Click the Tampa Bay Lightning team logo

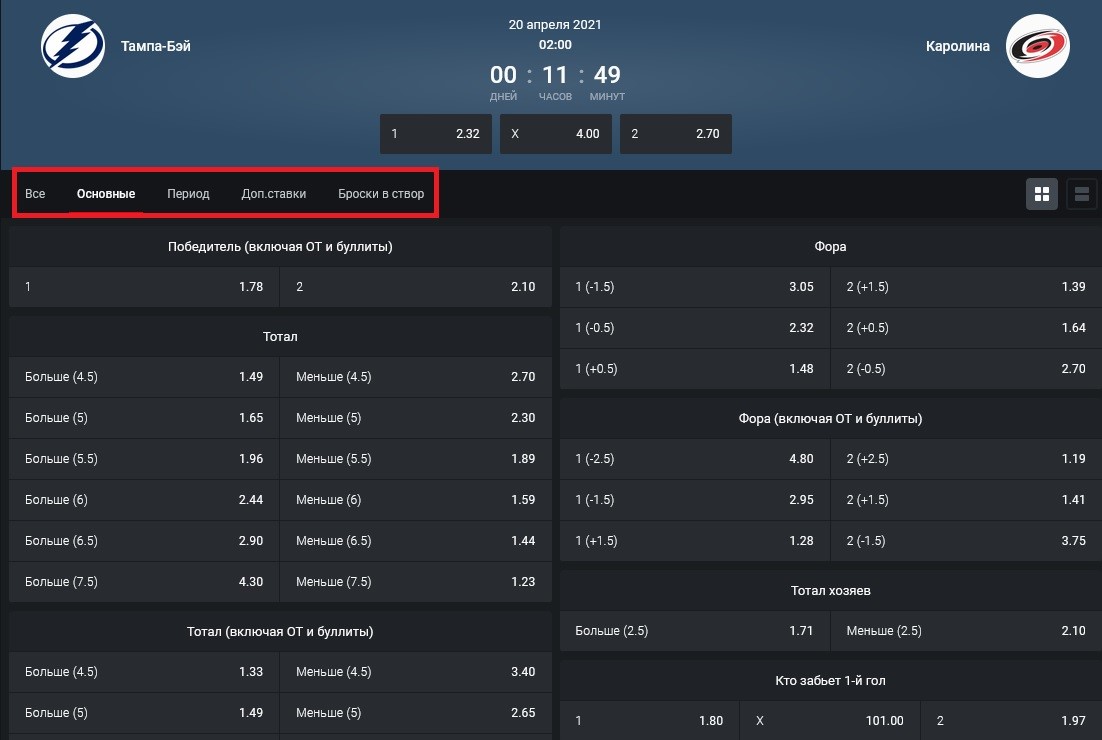pyautogui.click(x=72, y=46)
